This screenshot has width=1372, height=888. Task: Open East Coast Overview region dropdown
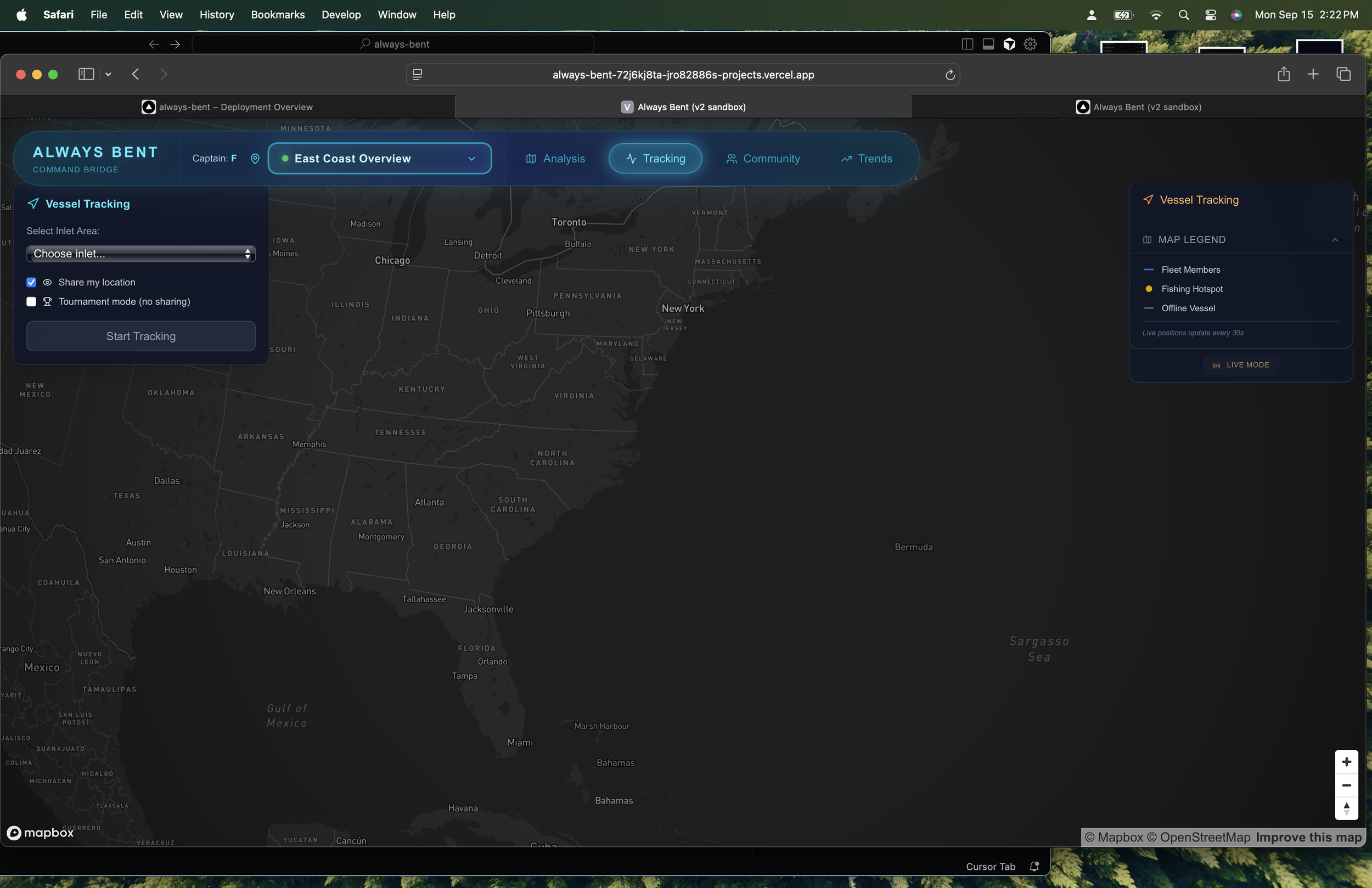(379, 159)
